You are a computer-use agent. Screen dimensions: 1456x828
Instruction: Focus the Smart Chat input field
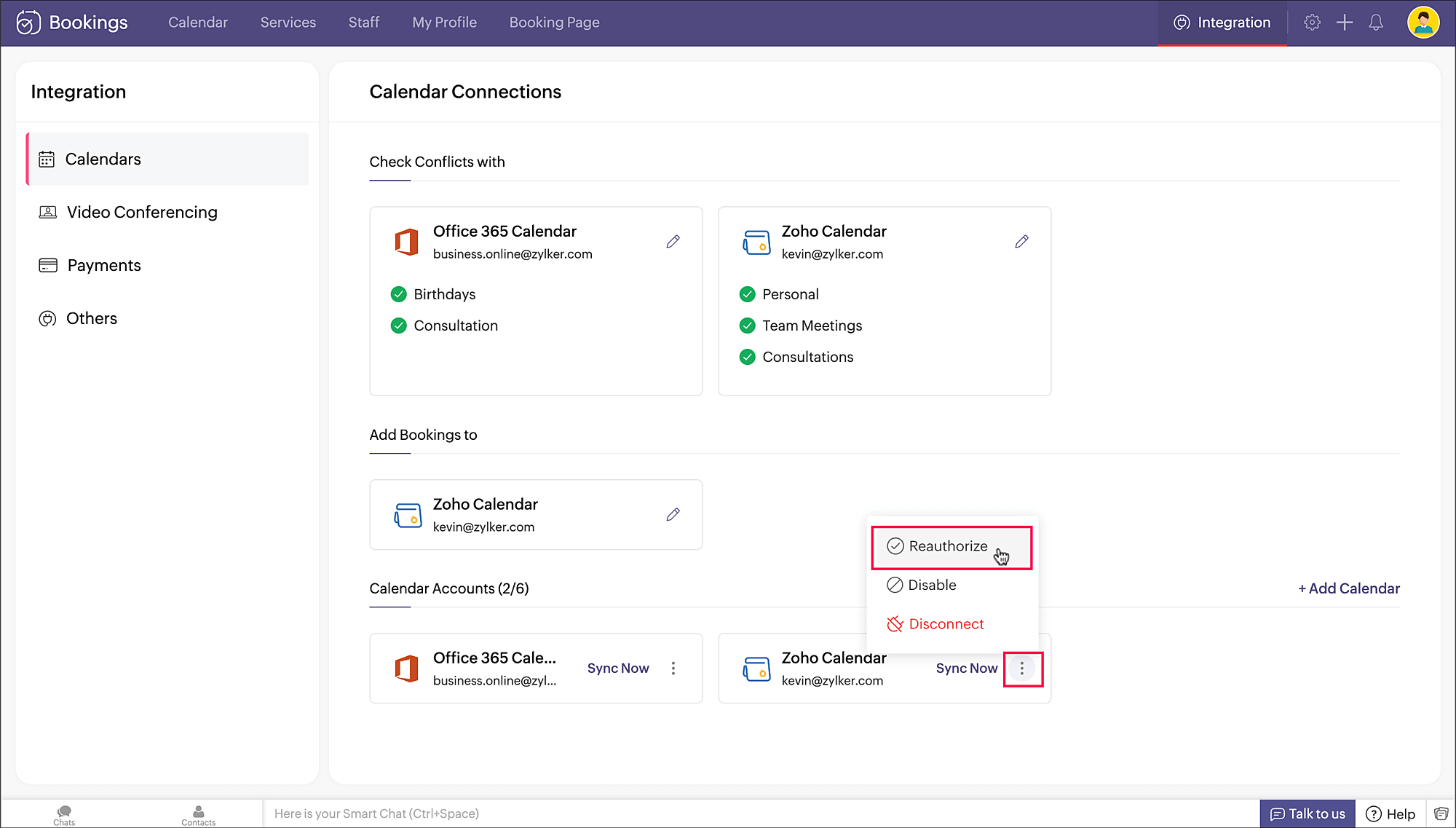point(761,814)
